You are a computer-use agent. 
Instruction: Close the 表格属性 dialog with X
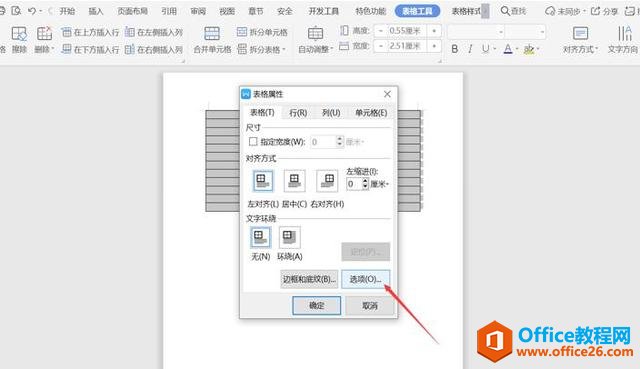click(387, 94)
